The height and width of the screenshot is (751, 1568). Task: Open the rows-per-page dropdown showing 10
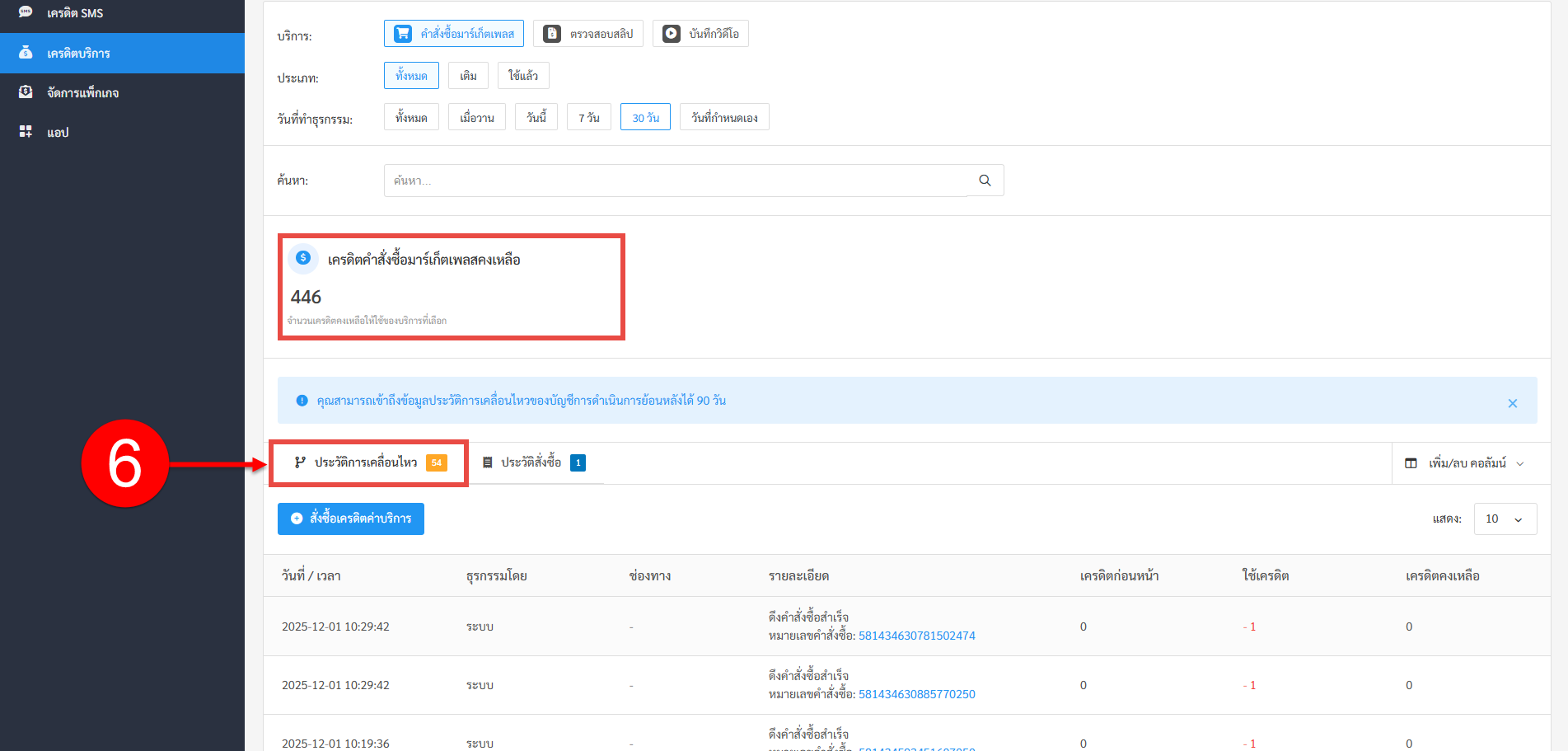point(1505,519)
